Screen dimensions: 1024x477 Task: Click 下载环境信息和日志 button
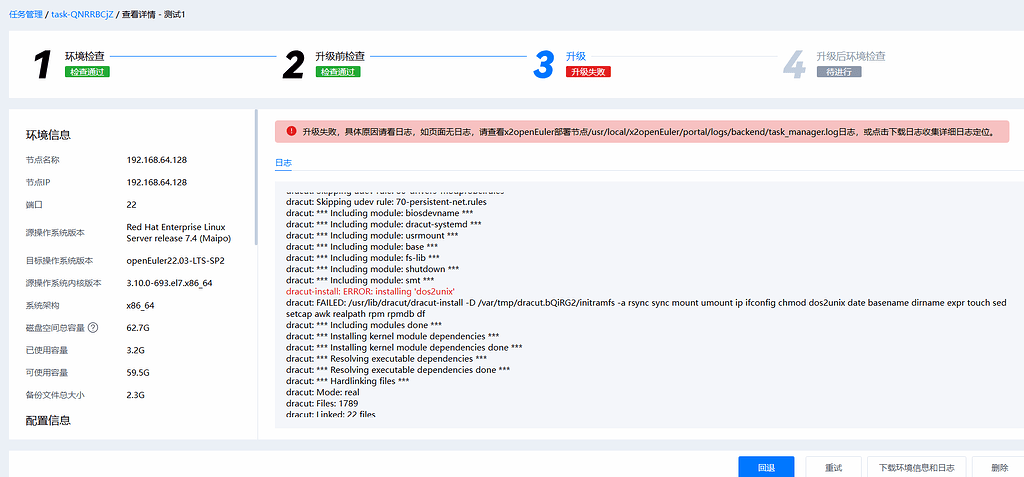tap(916, 467)
